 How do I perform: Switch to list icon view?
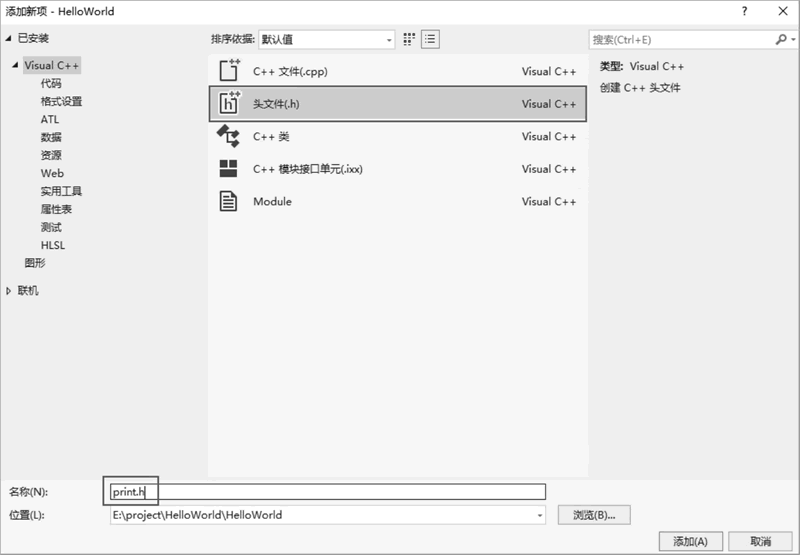coord(430,39)
